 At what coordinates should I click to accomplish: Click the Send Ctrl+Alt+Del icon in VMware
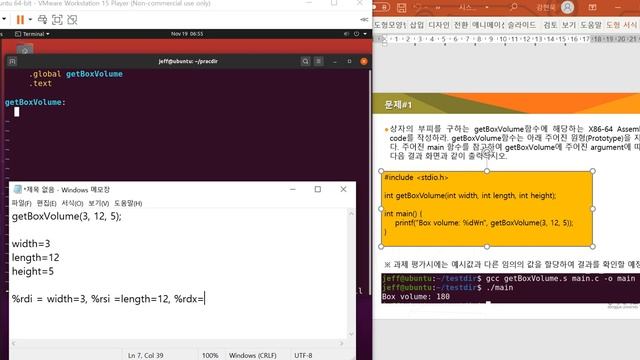pos(42,20)
